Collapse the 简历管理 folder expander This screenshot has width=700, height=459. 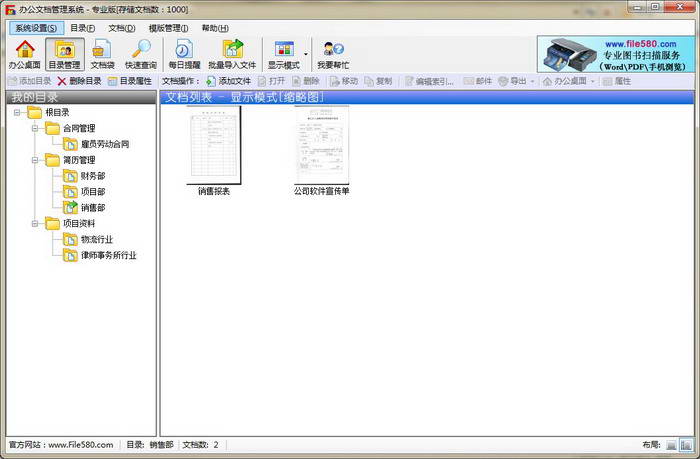coord(35,160)
